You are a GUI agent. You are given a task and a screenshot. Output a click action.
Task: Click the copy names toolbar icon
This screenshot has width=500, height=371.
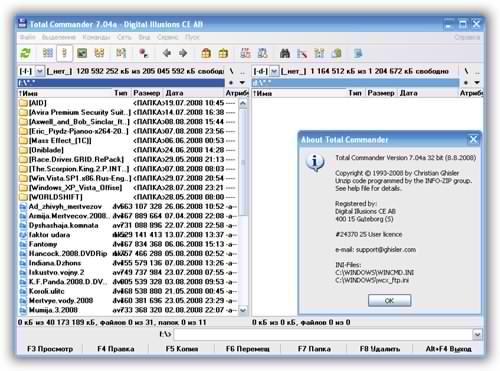click(337, 53)
